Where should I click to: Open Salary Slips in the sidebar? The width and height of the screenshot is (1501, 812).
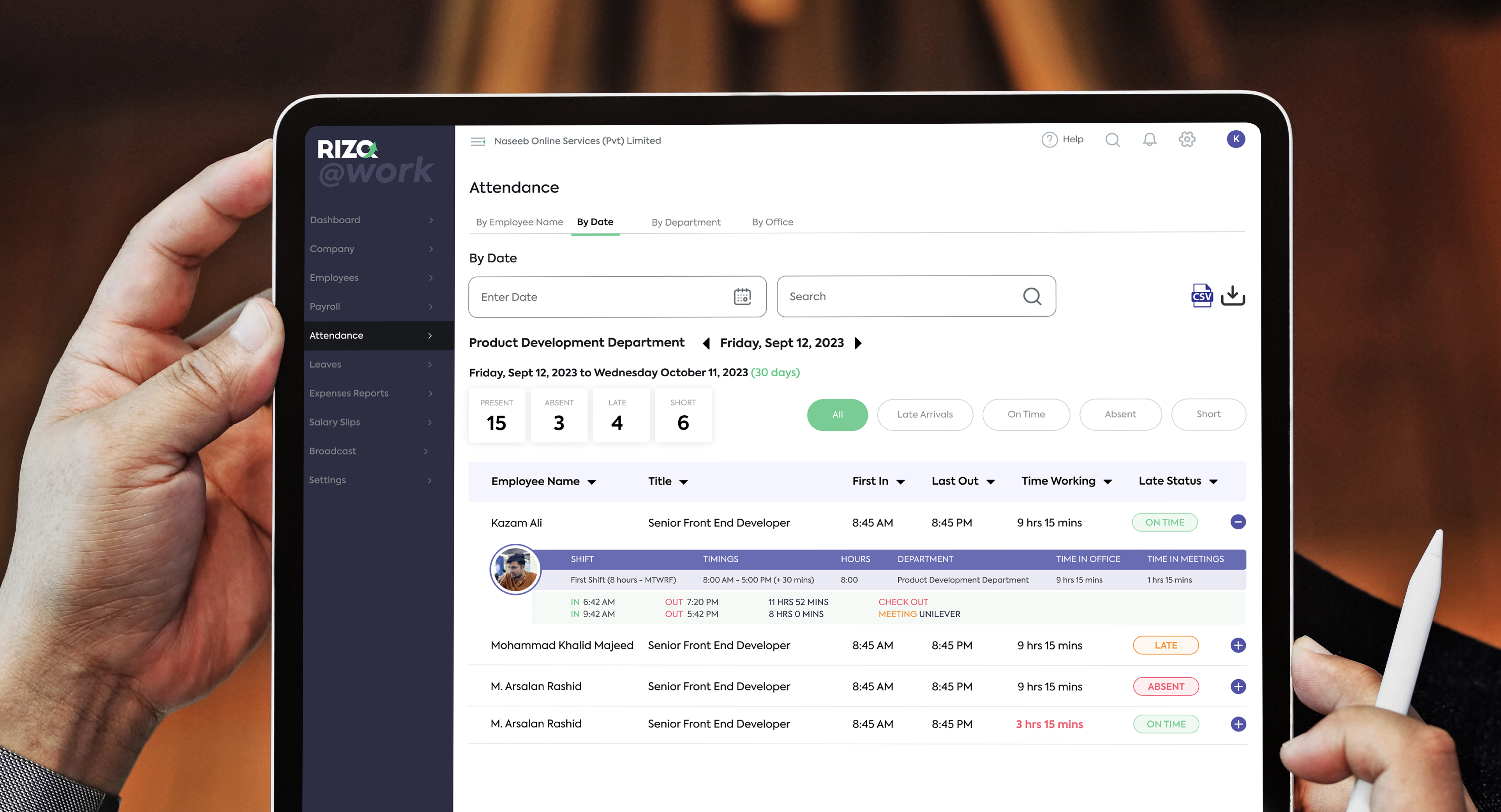[x=378, y=422]
